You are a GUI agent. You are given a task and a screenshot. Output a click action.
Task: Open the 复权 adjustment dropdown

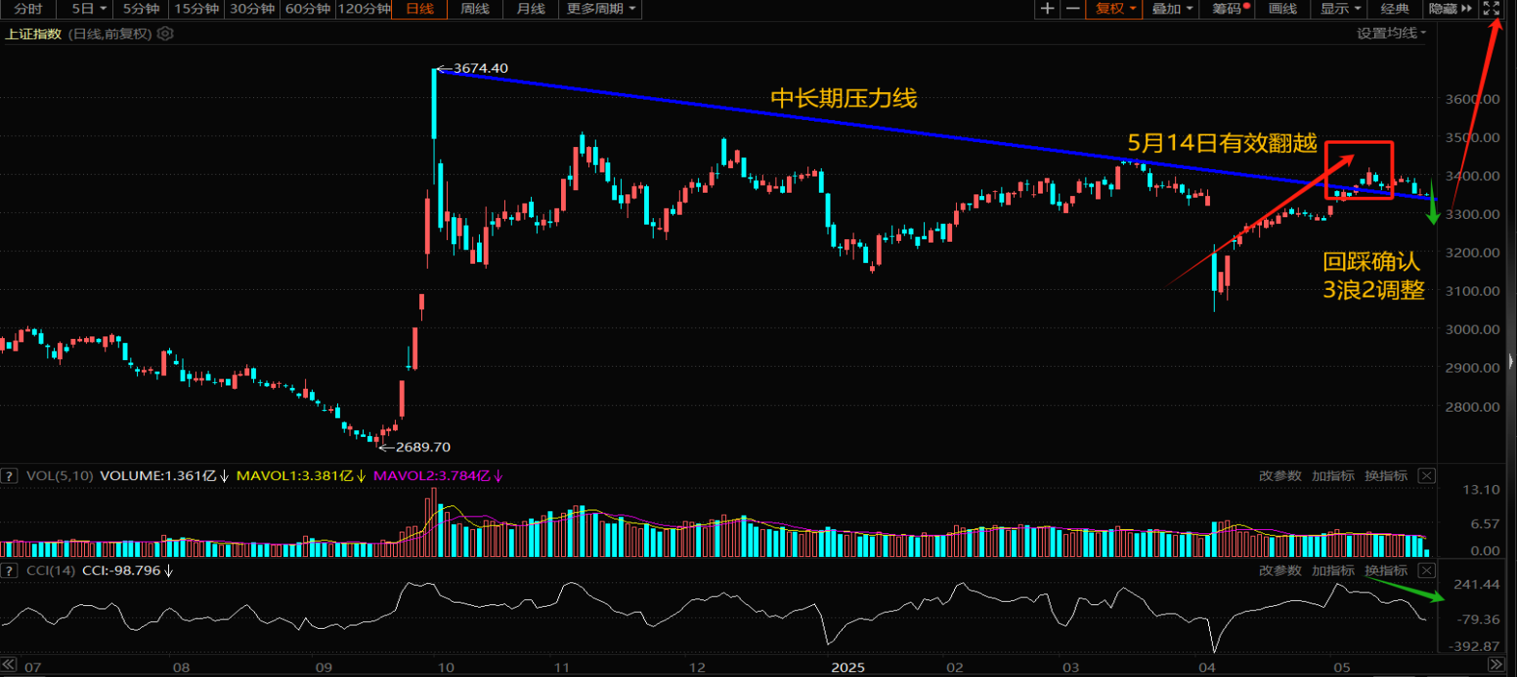click(x=1115, y=9)
